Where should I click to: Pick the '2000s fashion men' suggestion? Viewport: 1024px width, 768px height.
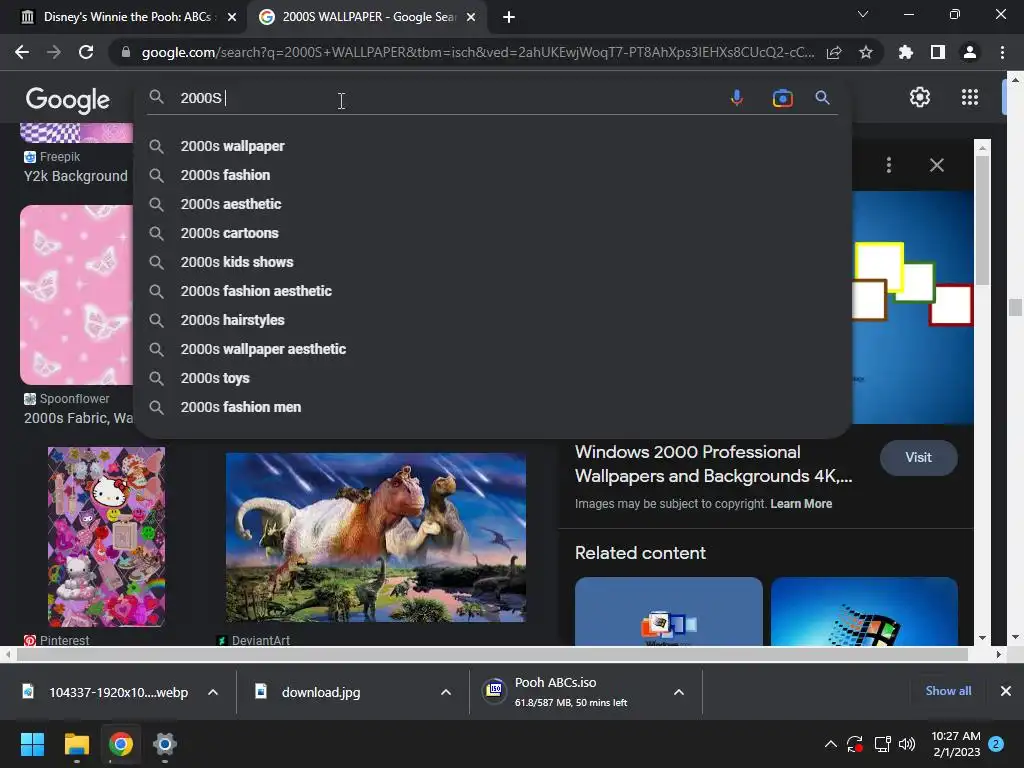492,407
